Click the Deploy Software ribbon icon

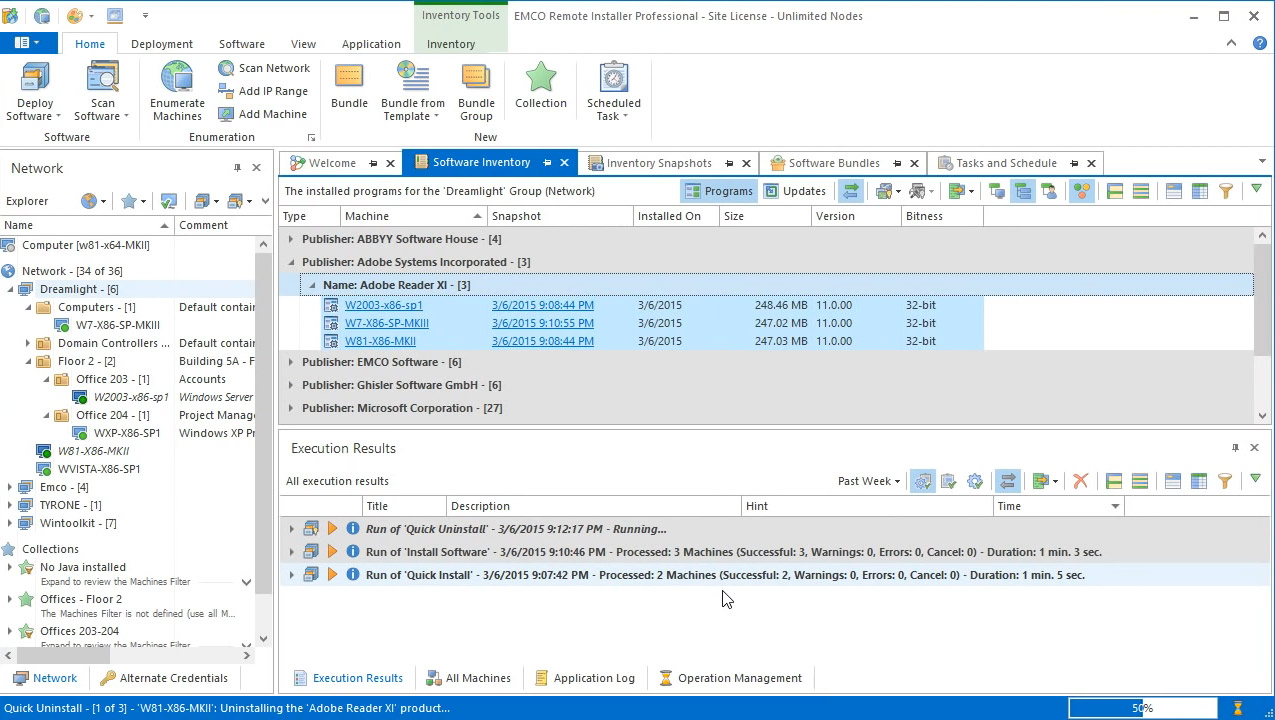[35, 80]
